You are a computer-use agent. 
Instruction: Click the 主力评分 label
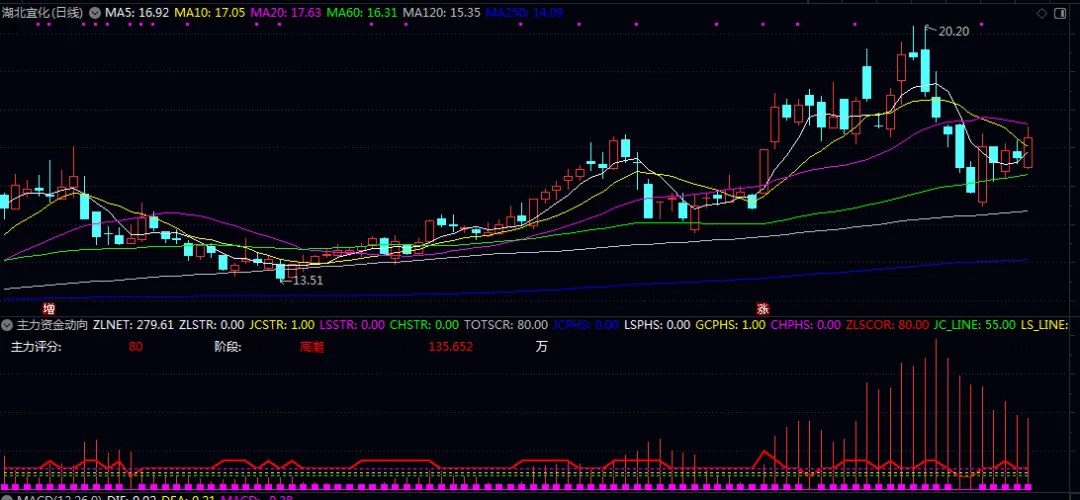[x=36, y=346]
